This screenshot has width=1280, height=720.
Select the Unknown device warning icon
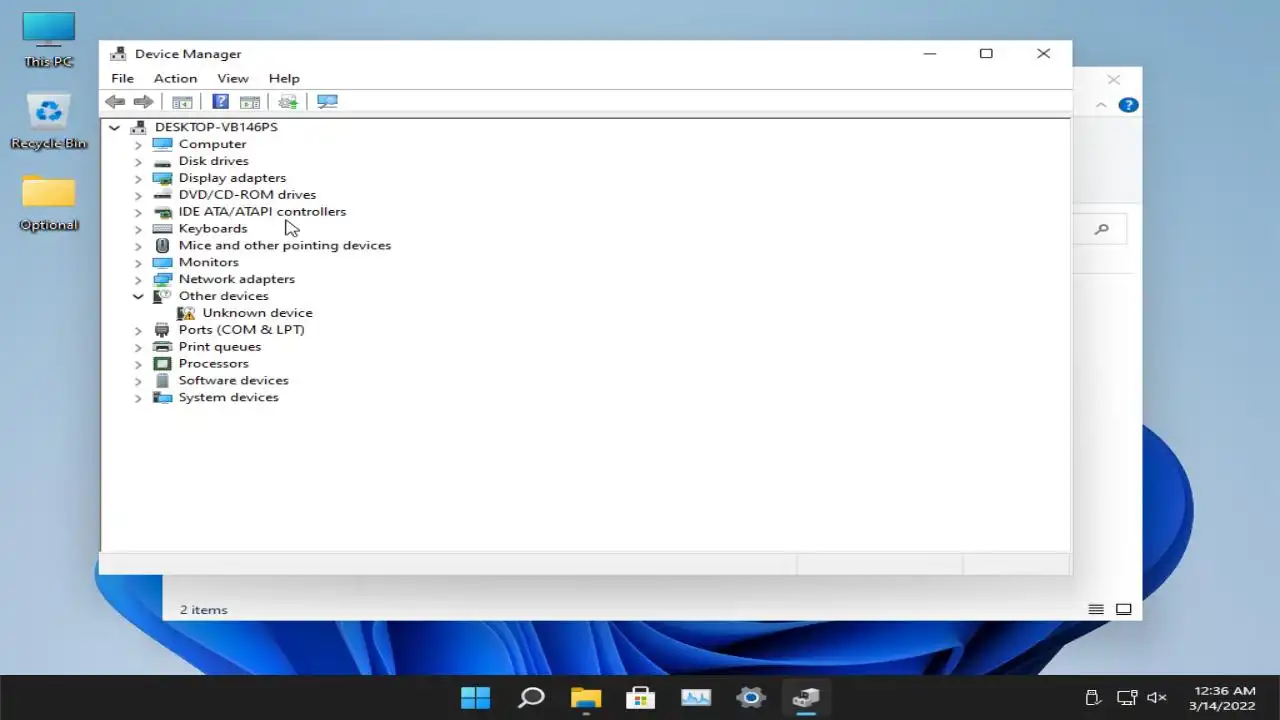click(186, 313)
